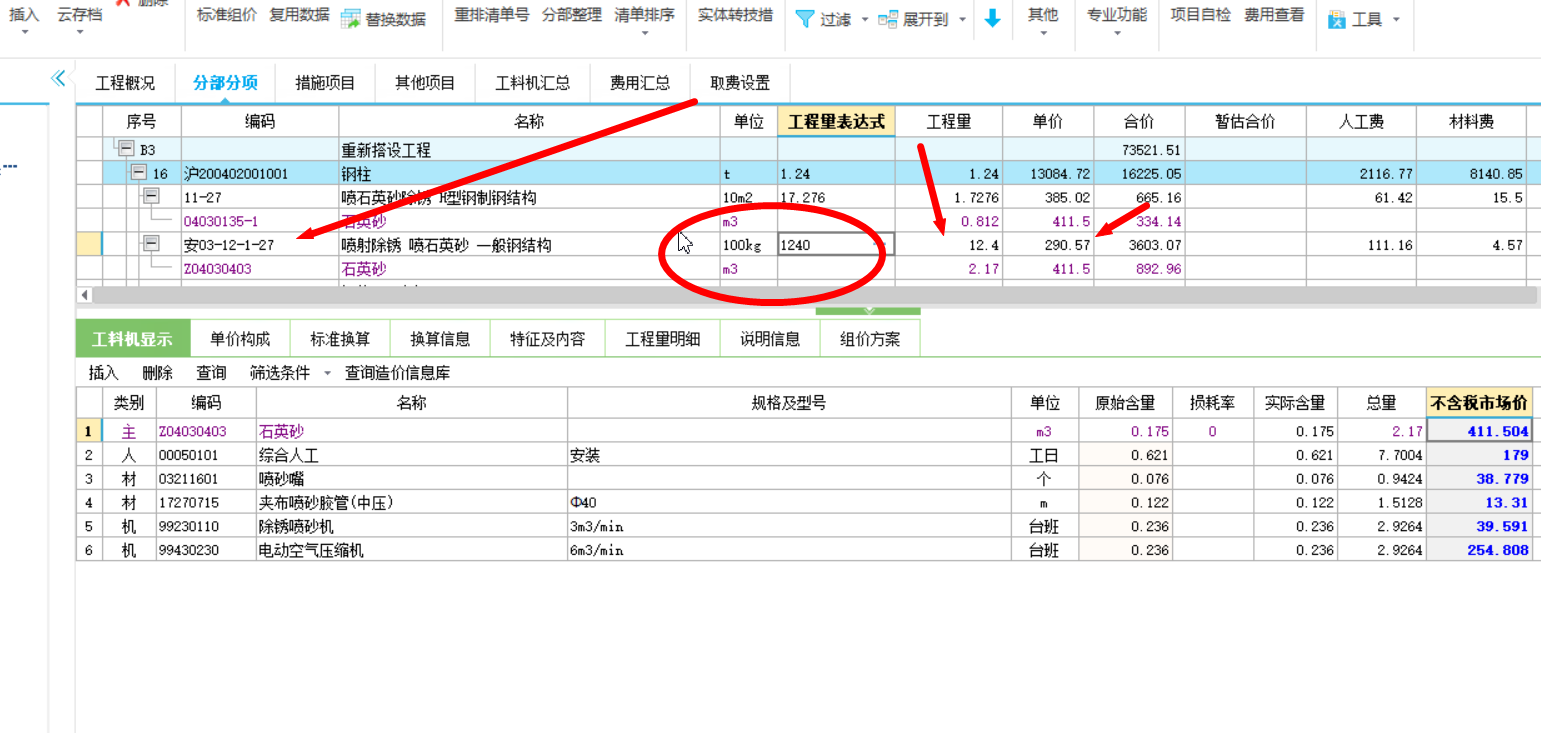The image size is (1541, 733).
Task: Select the 重新搭设工程 row name
Action: pyautogui.click(x=529, y=150)
